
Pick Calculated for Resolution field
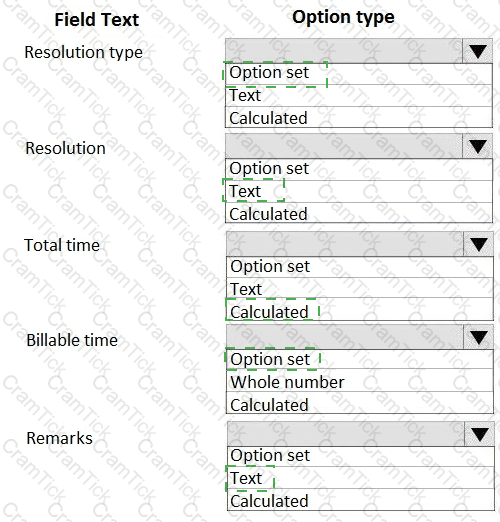point(359,213)
